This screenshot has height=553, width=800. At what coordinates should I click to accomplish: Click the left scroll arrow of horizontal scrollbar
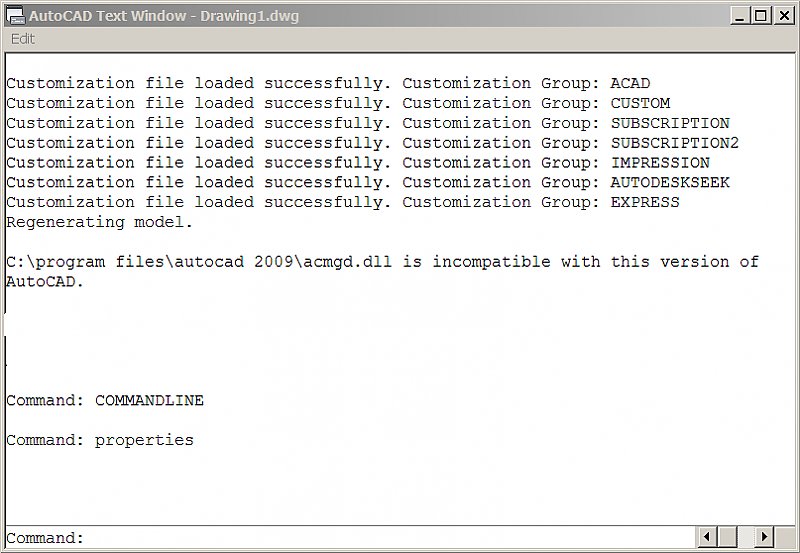(x=707, y=537)
